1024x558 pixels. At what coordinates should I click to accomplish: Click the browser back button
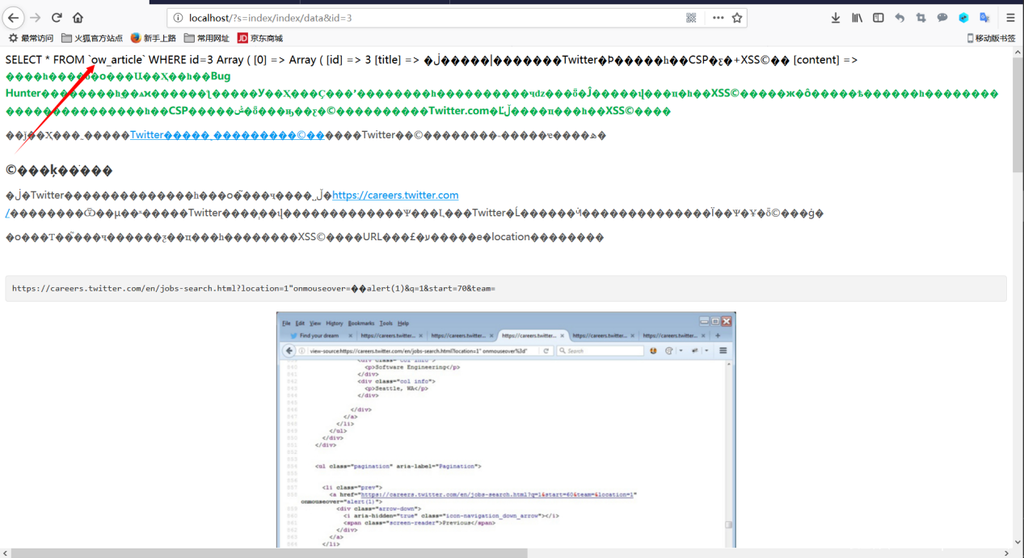coord(14,18)
